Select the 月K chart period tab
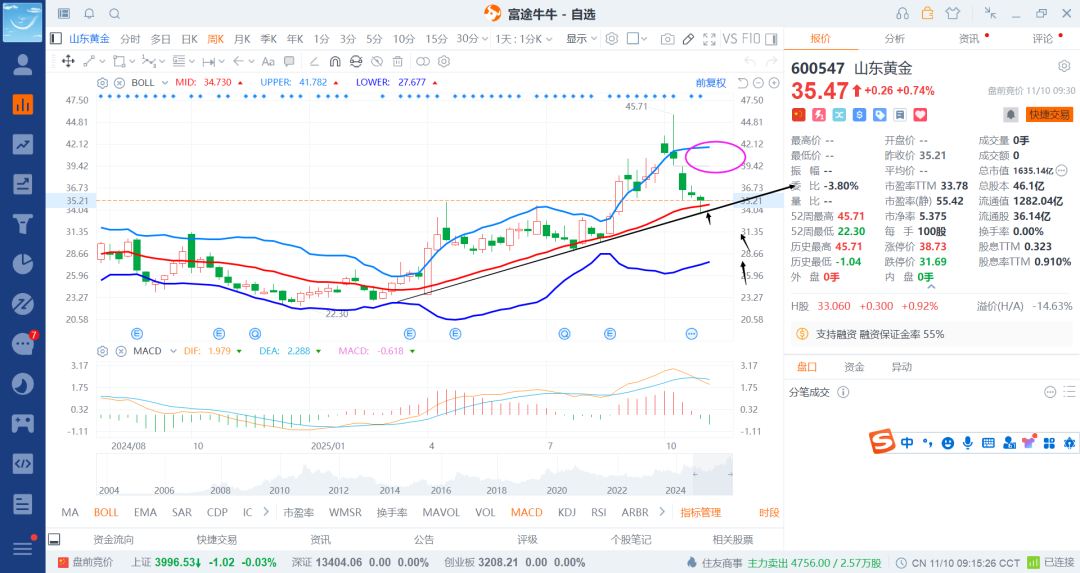 242,39
